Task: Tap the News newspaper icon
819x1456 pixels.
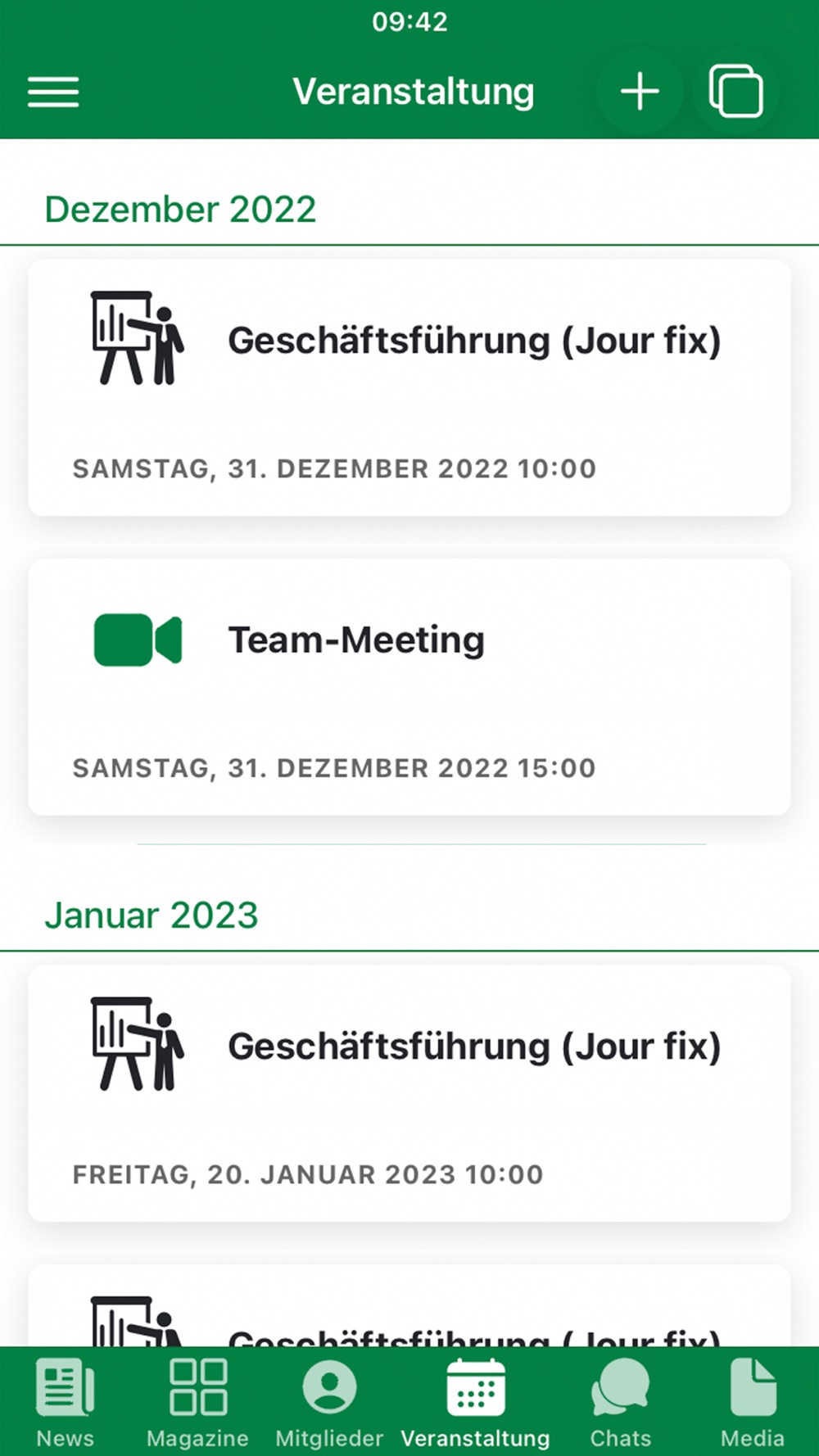Action: pos(65,1386)
